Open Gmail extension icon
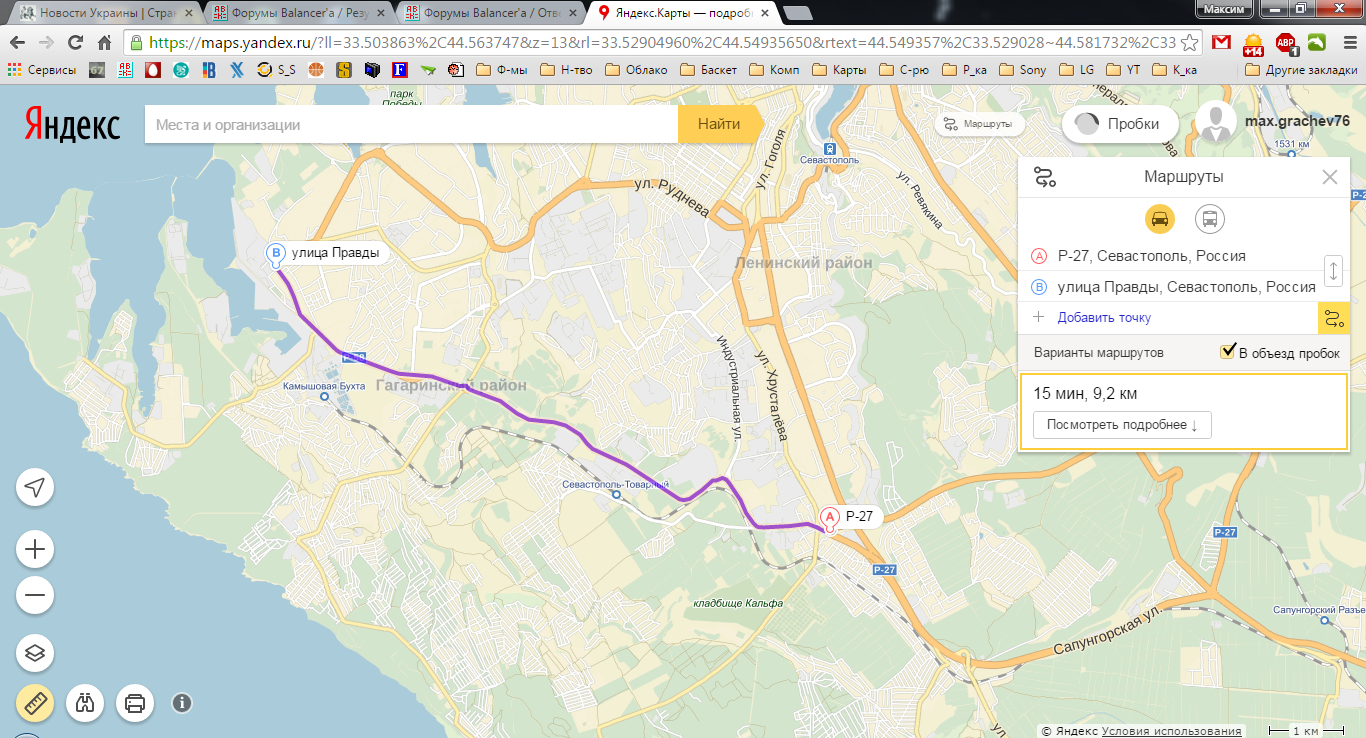 point(1221,42)
